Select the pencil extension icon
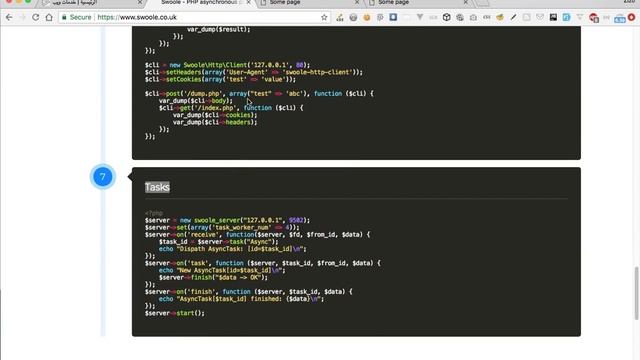Image resolution: width=640 pixels, height=360 pixels. point(513,18)
